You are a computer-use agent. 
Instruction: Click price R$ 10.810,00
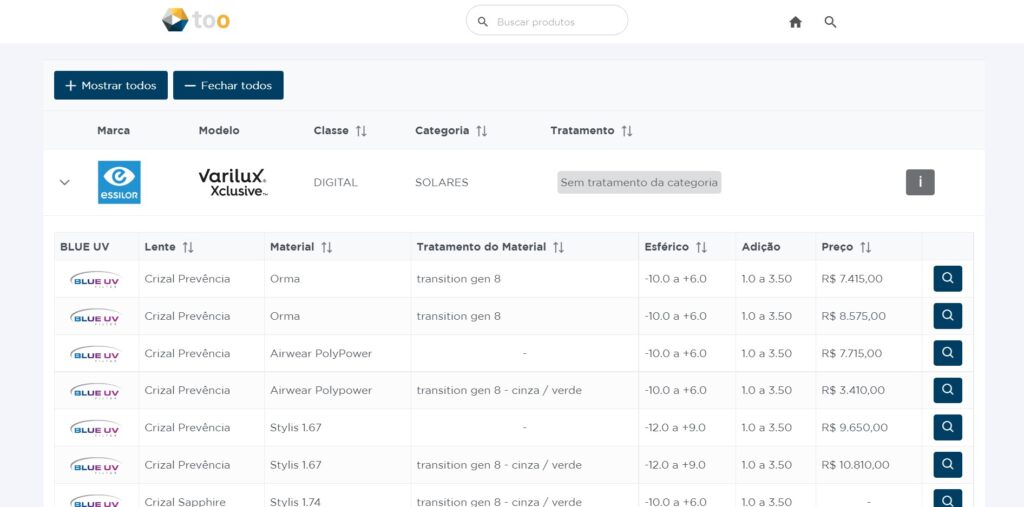click(x=856, y=465)
